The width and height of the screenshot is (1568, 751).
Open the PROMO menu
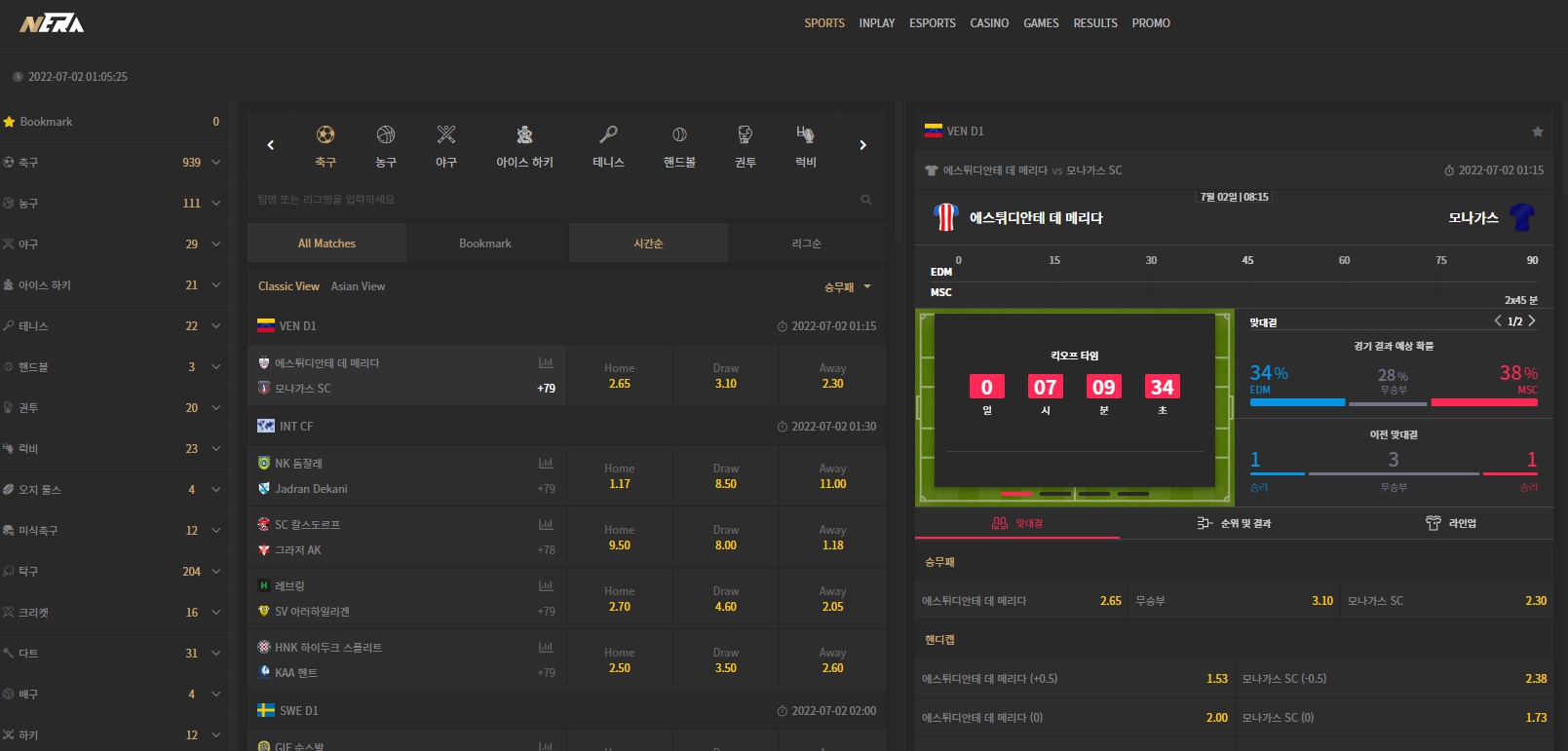(1151, 23)
